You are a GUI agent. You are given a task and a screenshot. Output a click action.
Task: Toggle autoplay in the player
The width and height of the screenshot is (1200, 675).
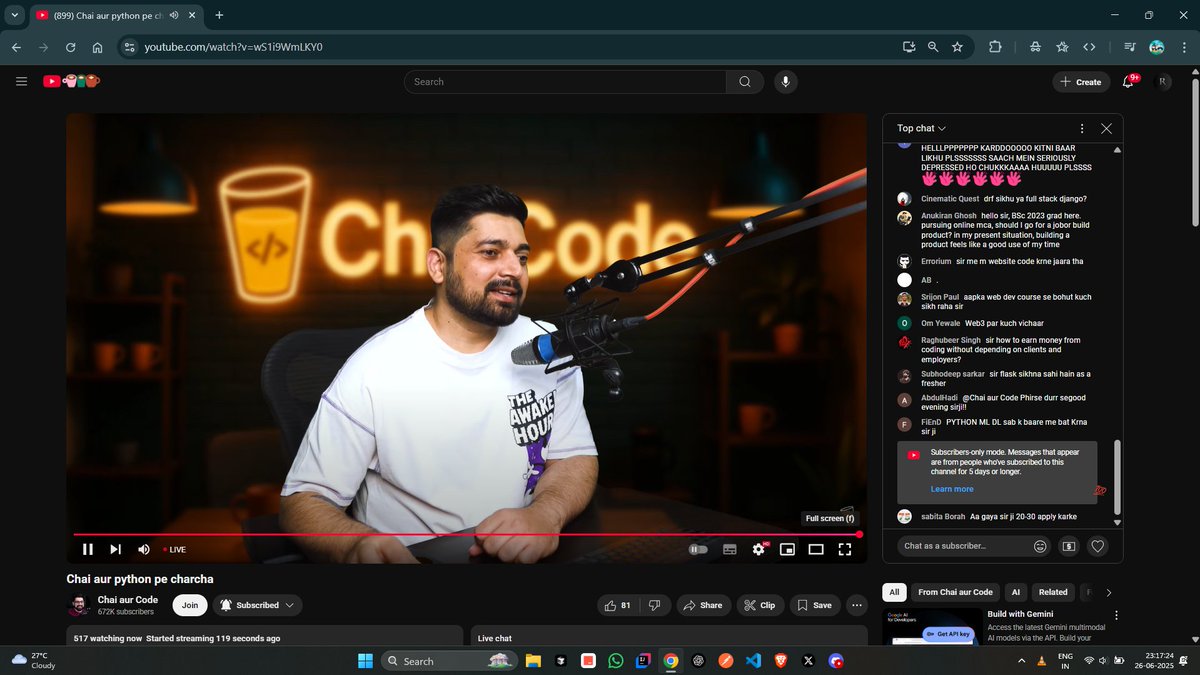click(x=697, y=549)
